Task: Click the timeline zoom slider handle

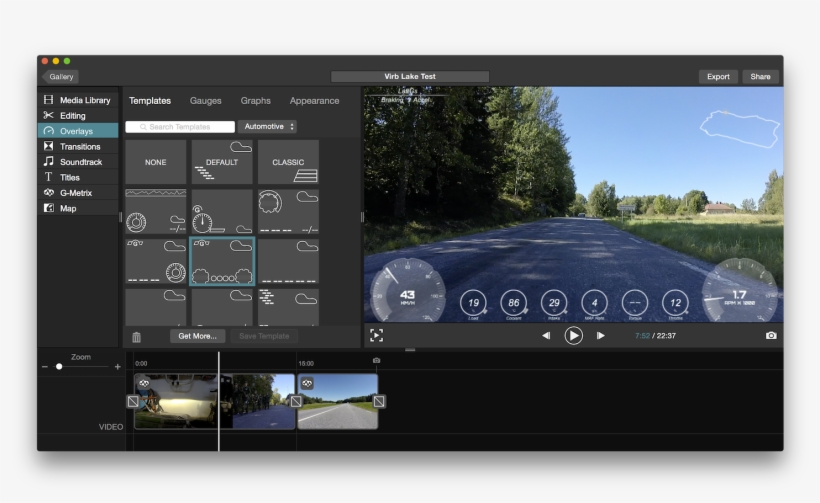Action: click(x=59, y=367)
